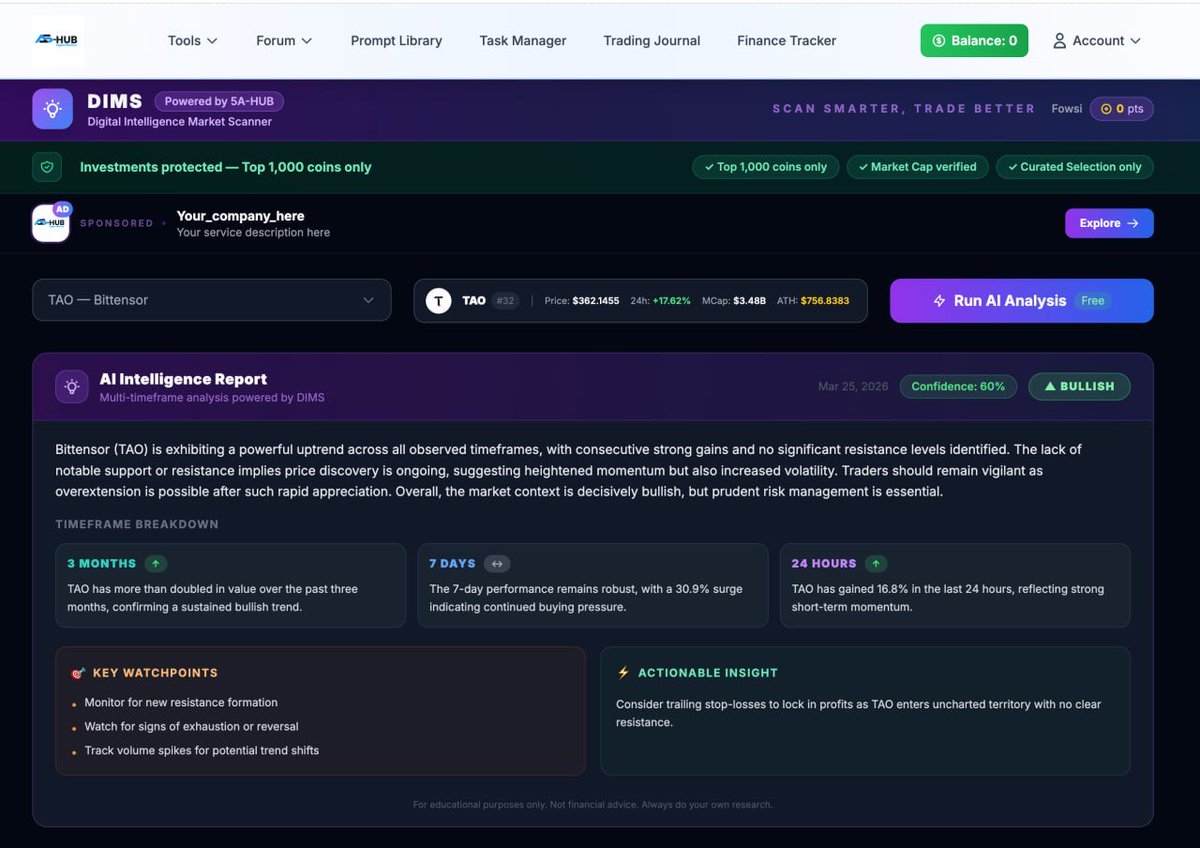Click the educational purposes disclaimer text
The width and height of the screenshot is (1200, 848).
click(x=592, y=805)
